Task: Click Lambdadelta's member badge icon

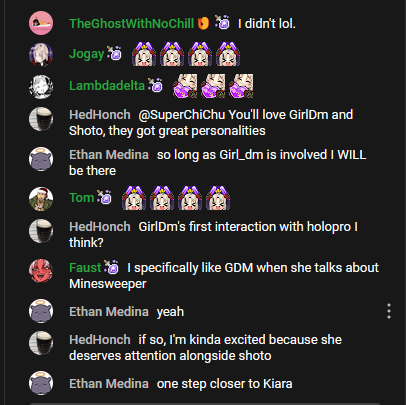Action: [x=155, y=85]
